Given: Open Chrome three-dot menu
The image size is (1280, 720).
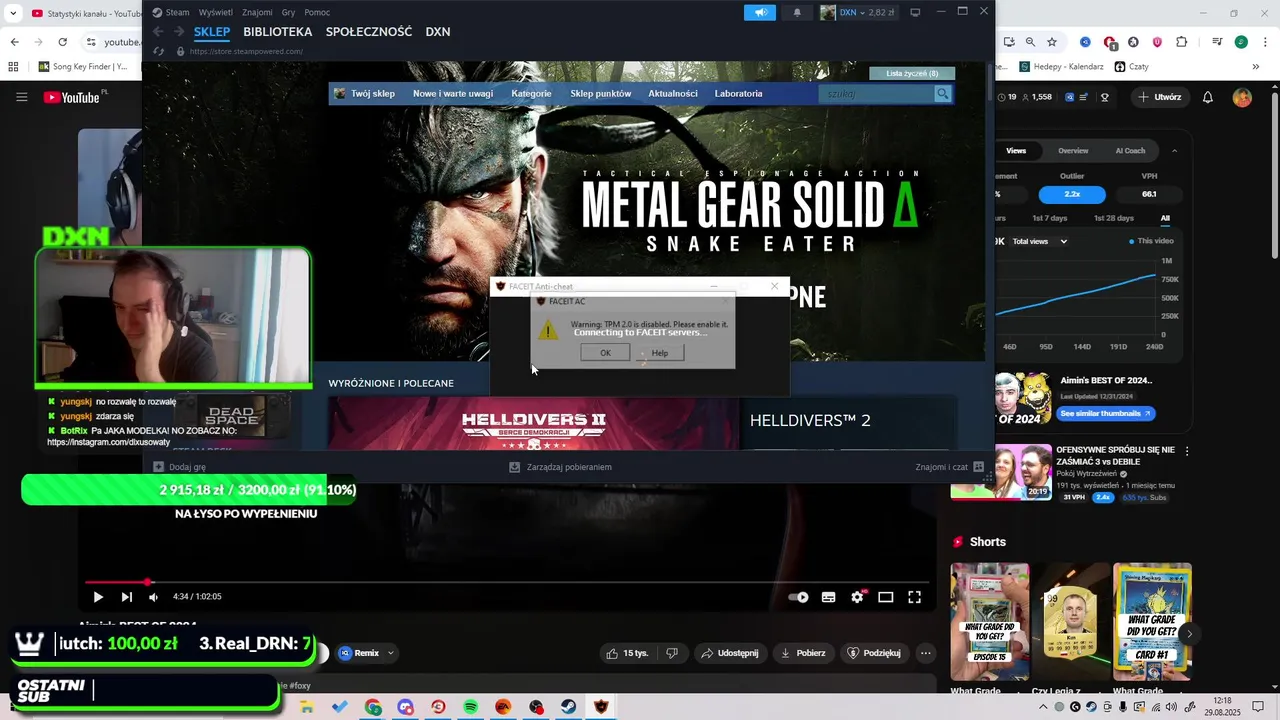Looking at the screenshot, I should (1263, 42).
